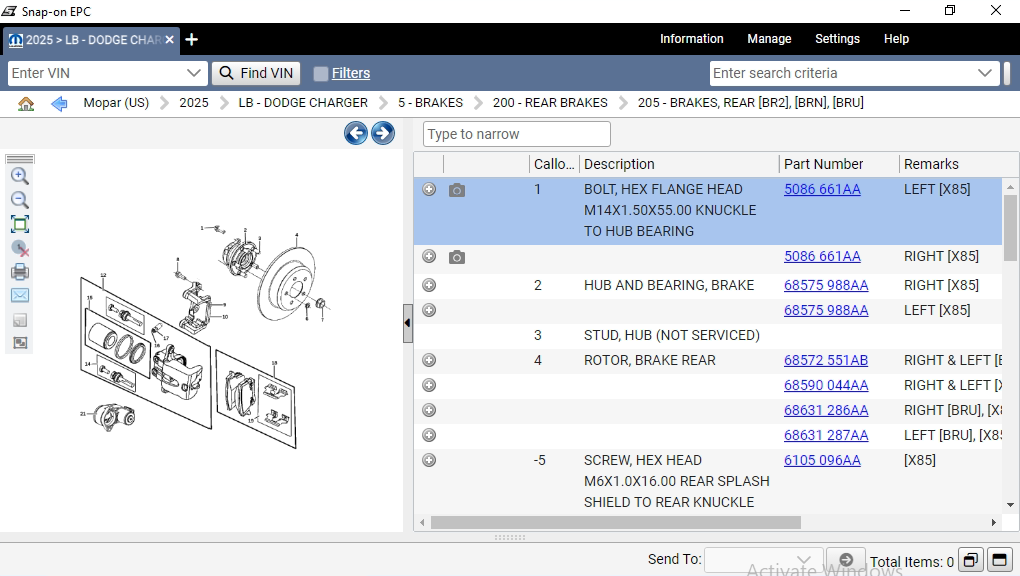Viewport: 1020px width, 576px height.
Task: Sort by the Remarks column header
Action: (x=931, y=164)
